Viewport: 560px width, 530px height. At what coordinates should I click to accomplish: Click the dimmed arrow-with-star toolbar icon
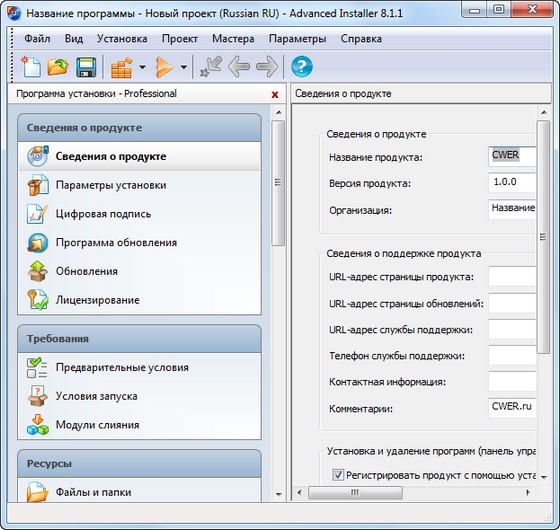tap(211, 66)
